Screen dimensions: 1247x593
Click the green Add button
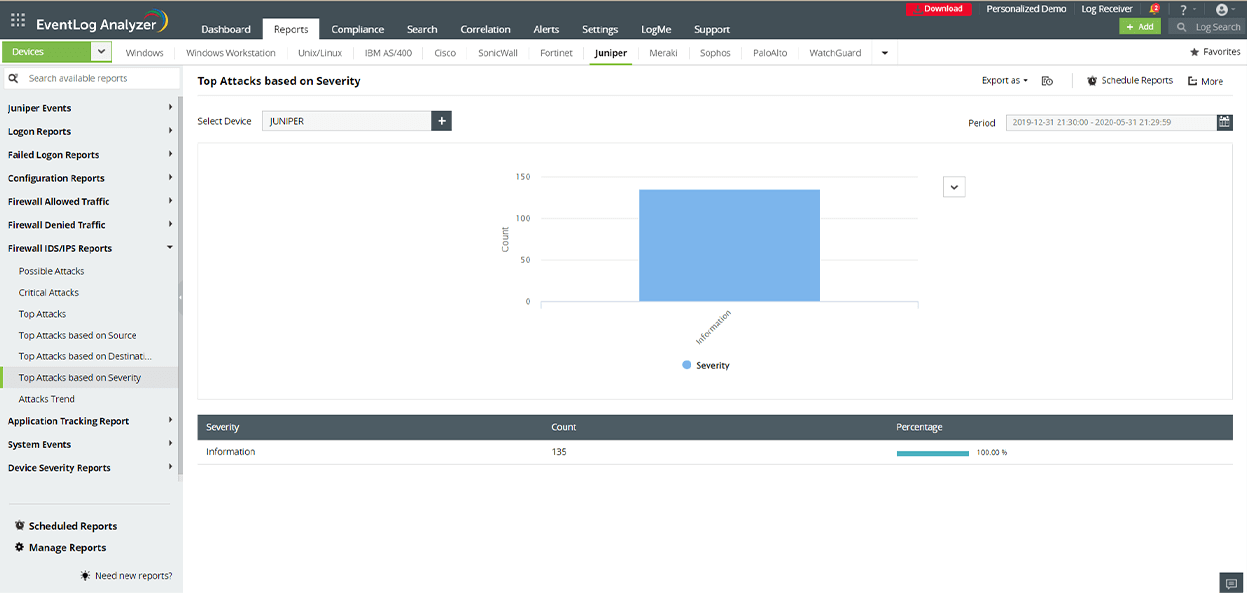click(x=1140, y=27)
